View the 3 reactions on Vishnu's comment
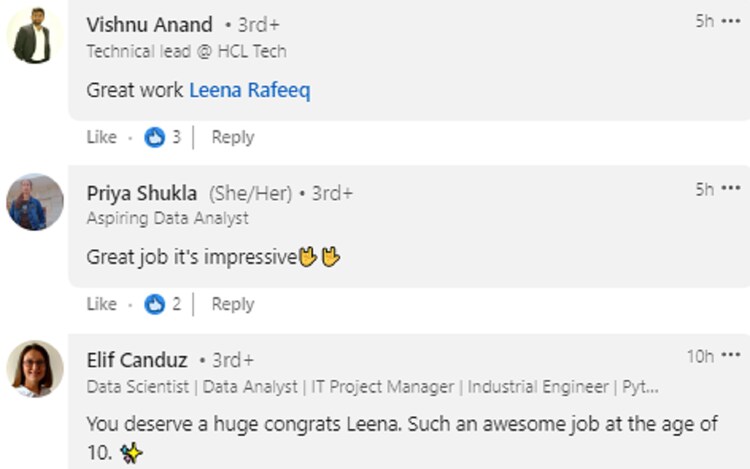 [176, 137]
